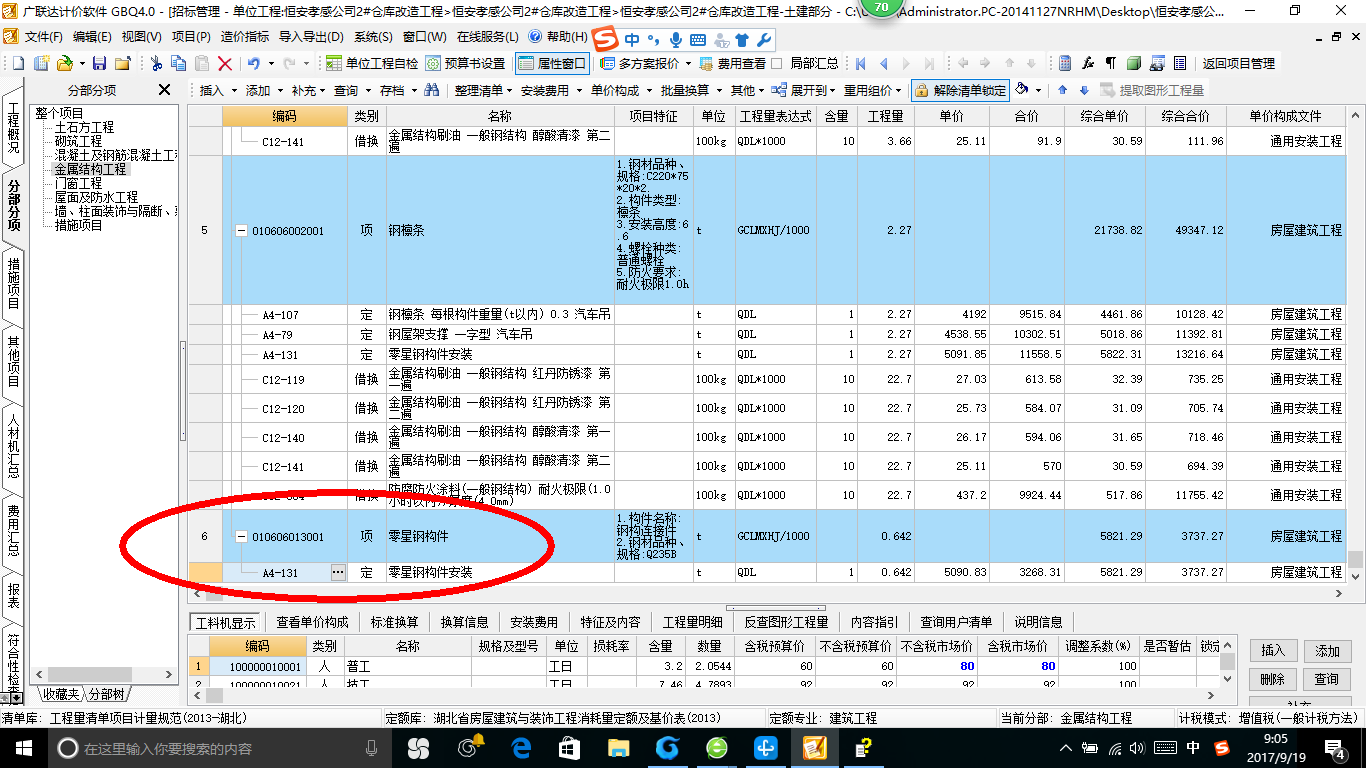1366x768 pixels.
Task: Click the 费用查看 button
Action: pyautogui.click(x=732, y=63)
